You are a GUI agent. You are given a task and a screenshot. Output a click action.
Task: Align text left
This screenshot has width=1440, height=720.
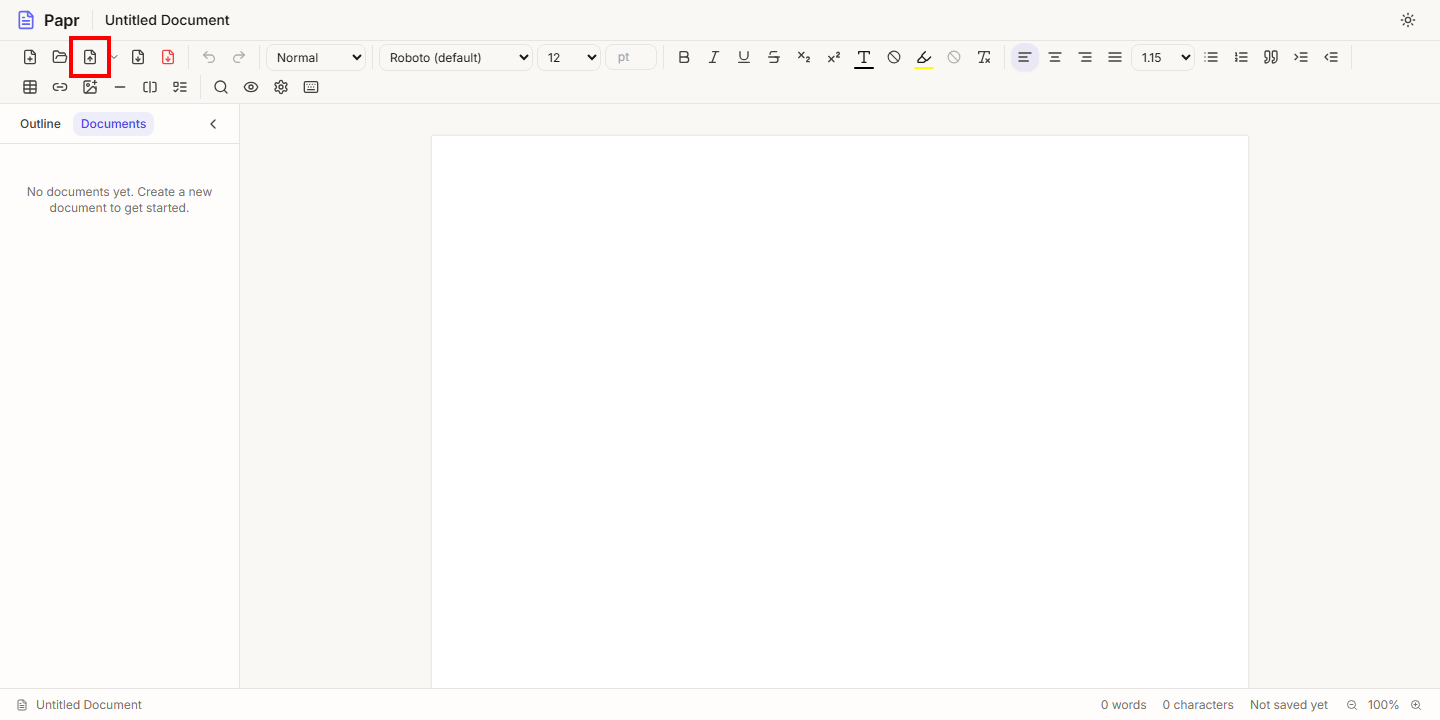tap(1024, 58)
